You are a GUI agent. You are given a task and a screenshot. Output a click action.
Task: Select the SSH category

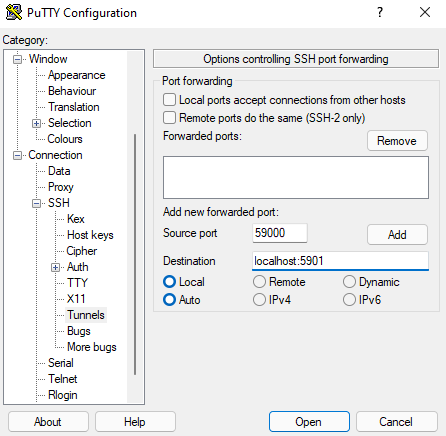click(x=59, y=203)
